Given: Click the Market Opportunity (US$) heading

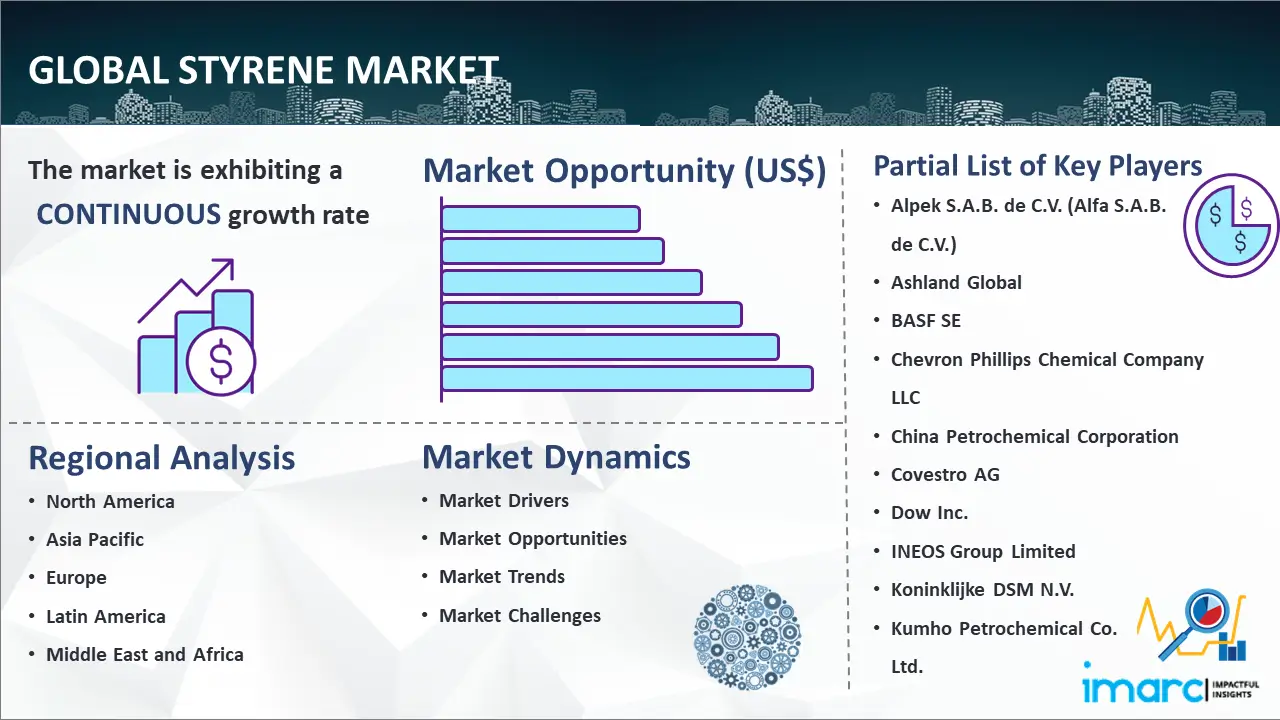Looking at the screenshot, I should (624, 171).
